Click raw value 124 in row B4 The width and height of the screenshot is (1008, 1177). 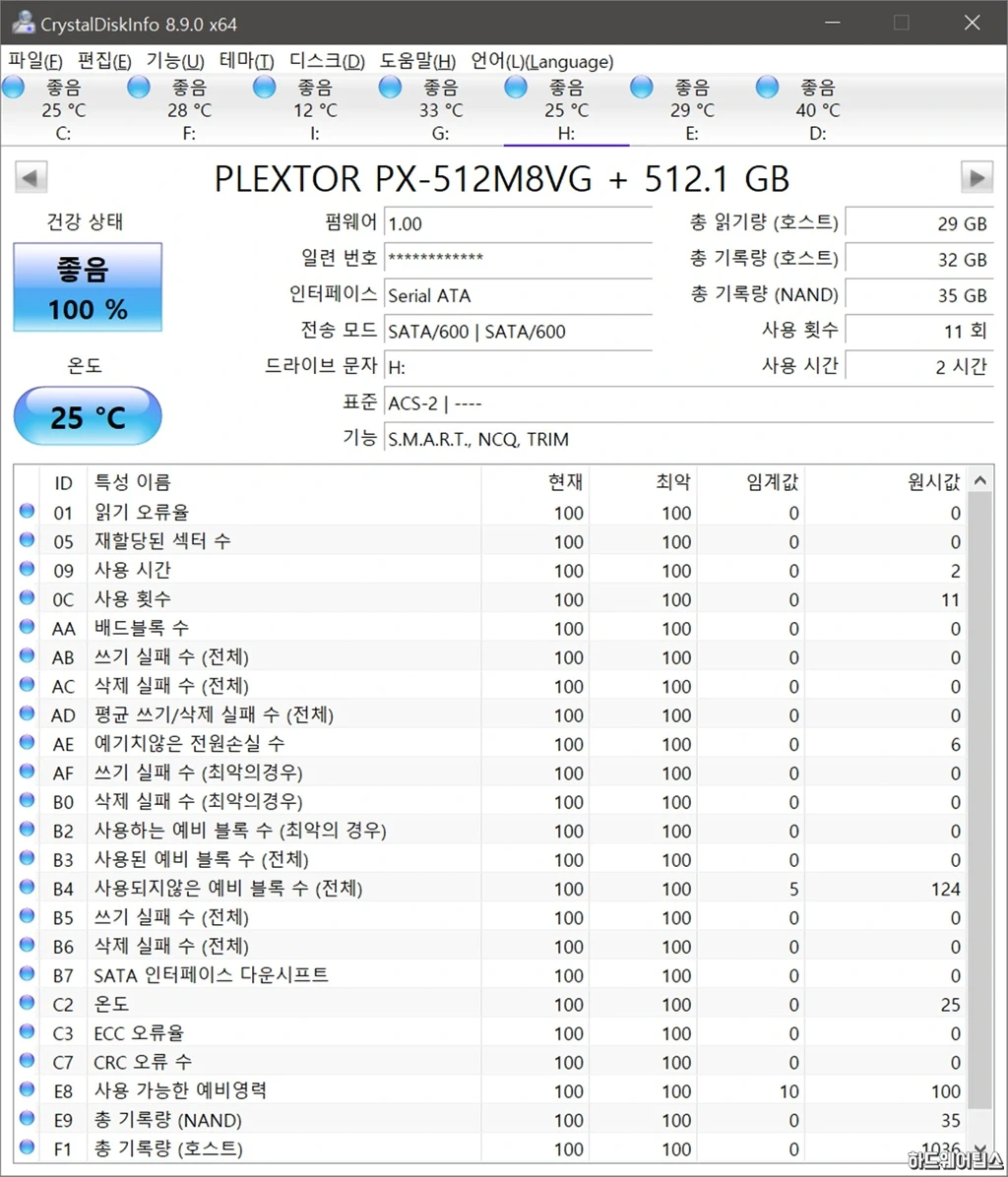point(945,889)
